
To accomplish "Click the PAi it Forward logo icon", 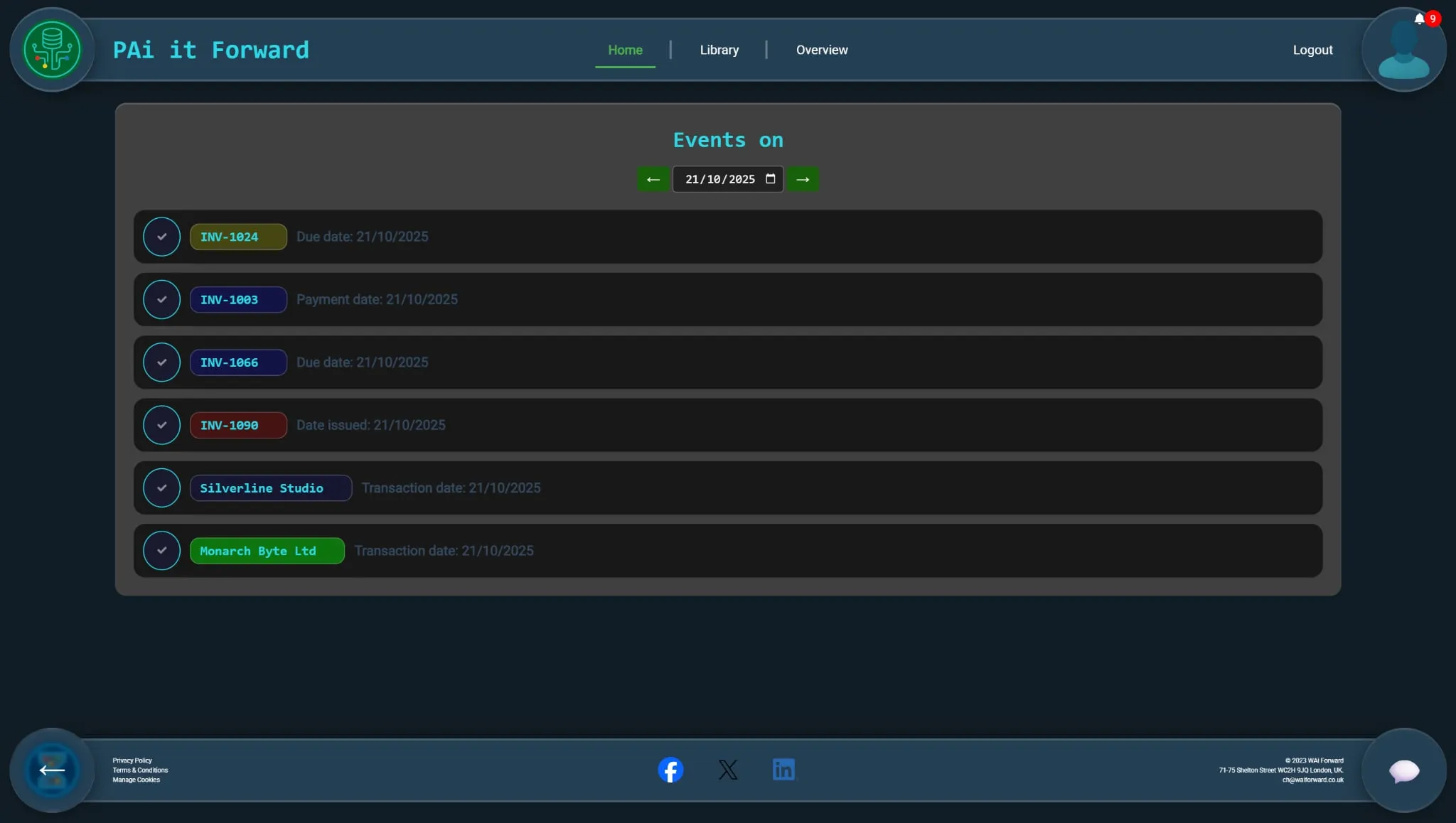I will coord(52,50).
